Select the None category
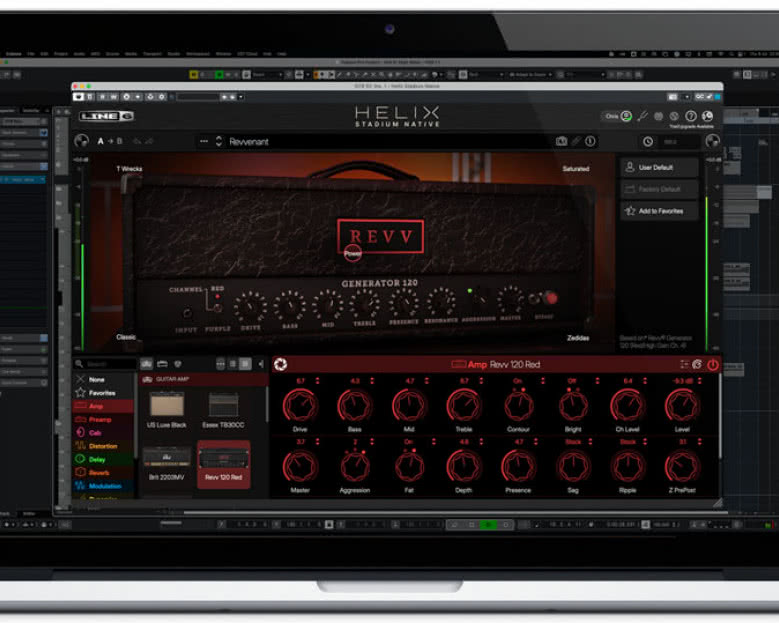779x623 pixels. 103,380
